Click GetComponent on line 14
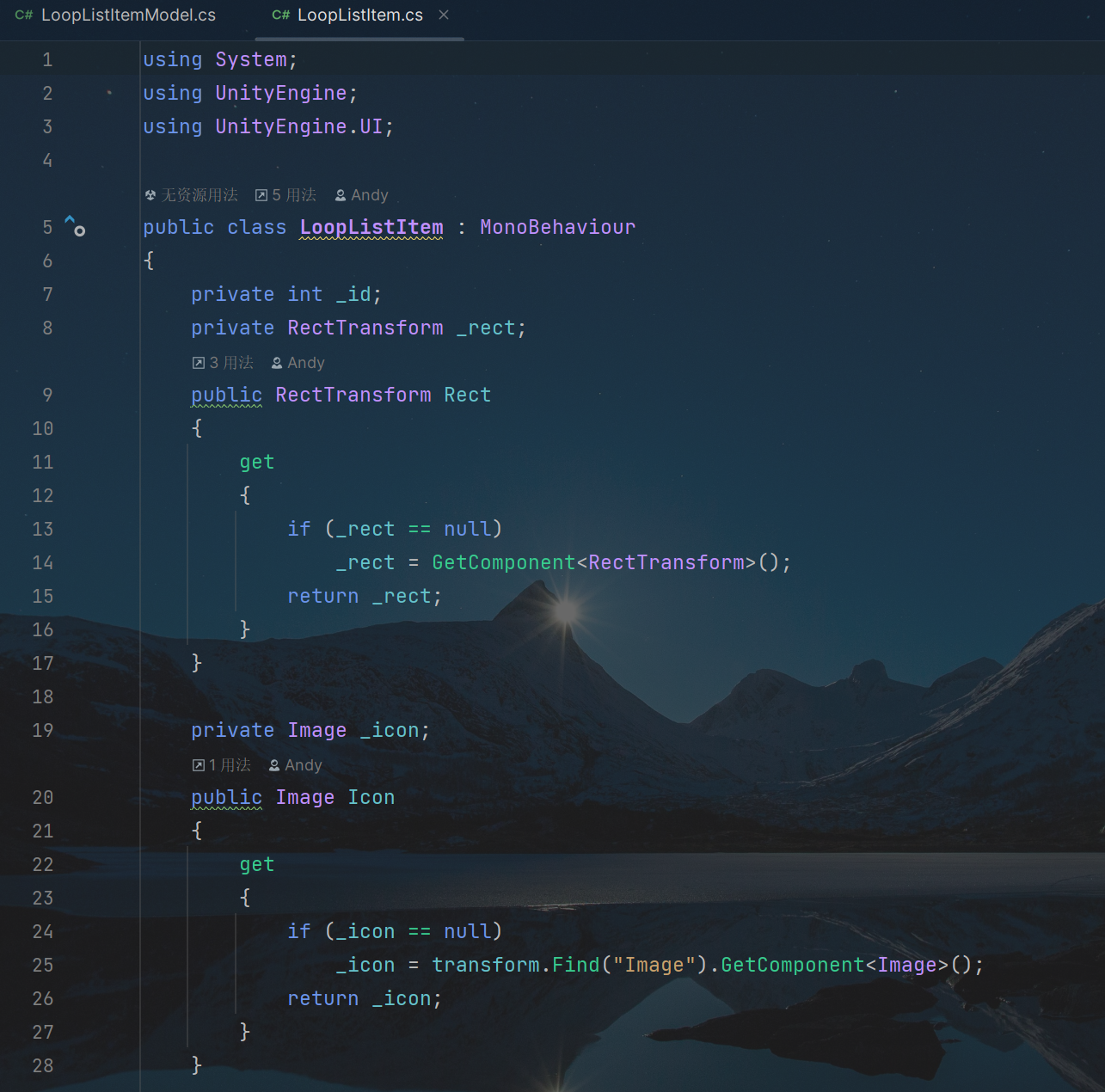Image resolution: width=1105 pixels, height=1092 pixels. point(504,562)
